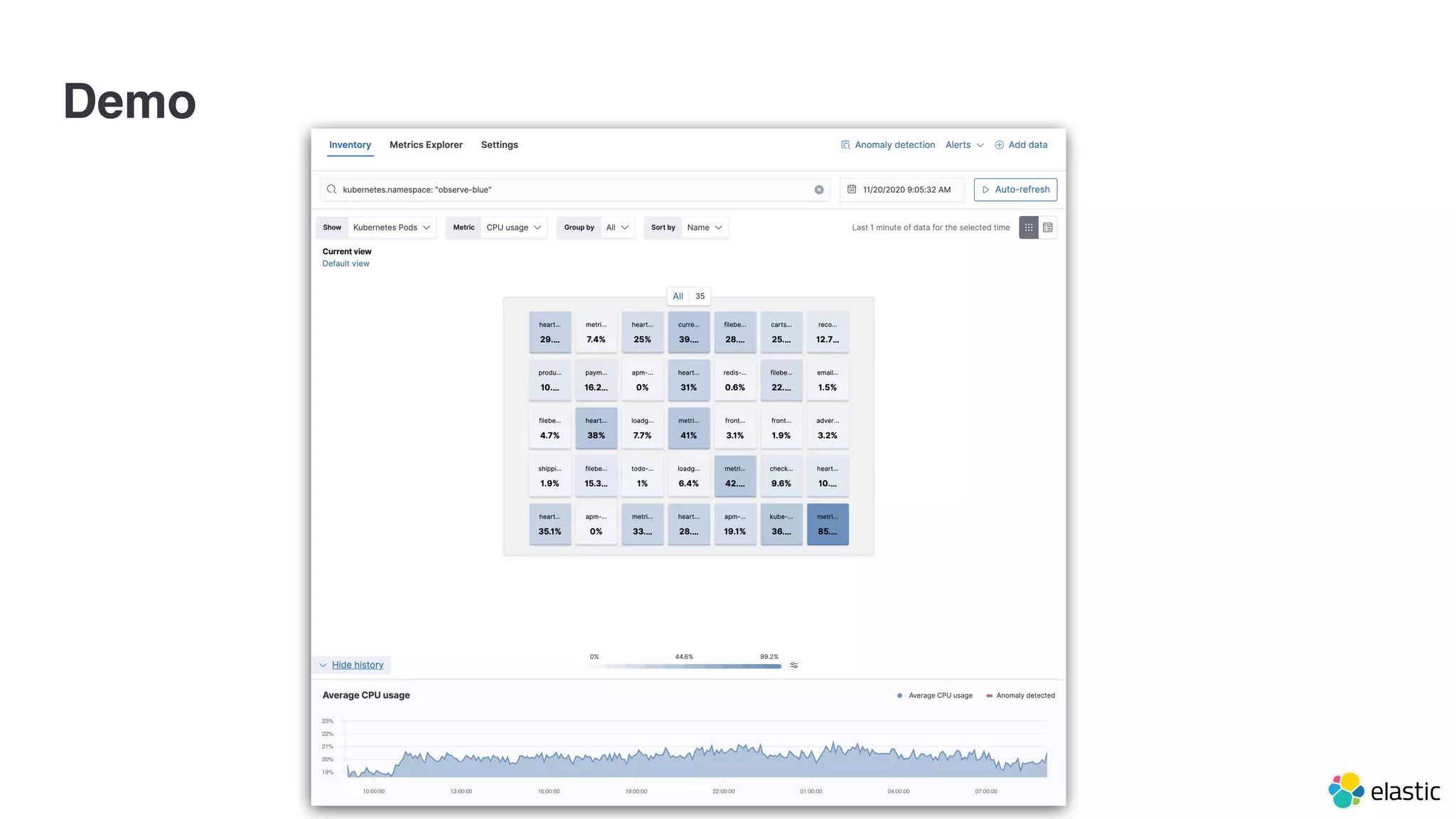
Task: Expand the Alerts dropdown menu
Action: pos(964,145)
